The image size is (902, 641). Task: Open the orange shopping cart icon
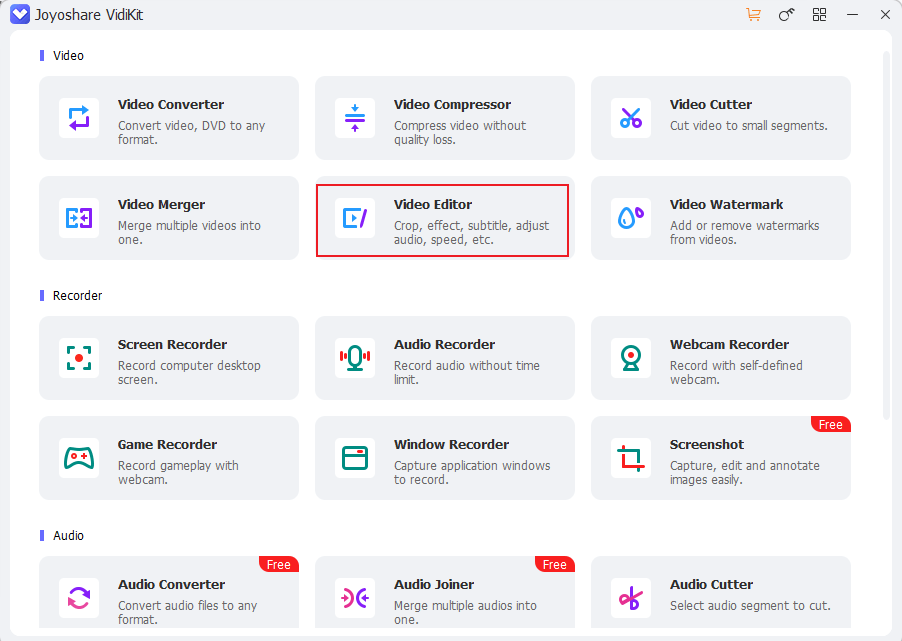click(753, 14)
